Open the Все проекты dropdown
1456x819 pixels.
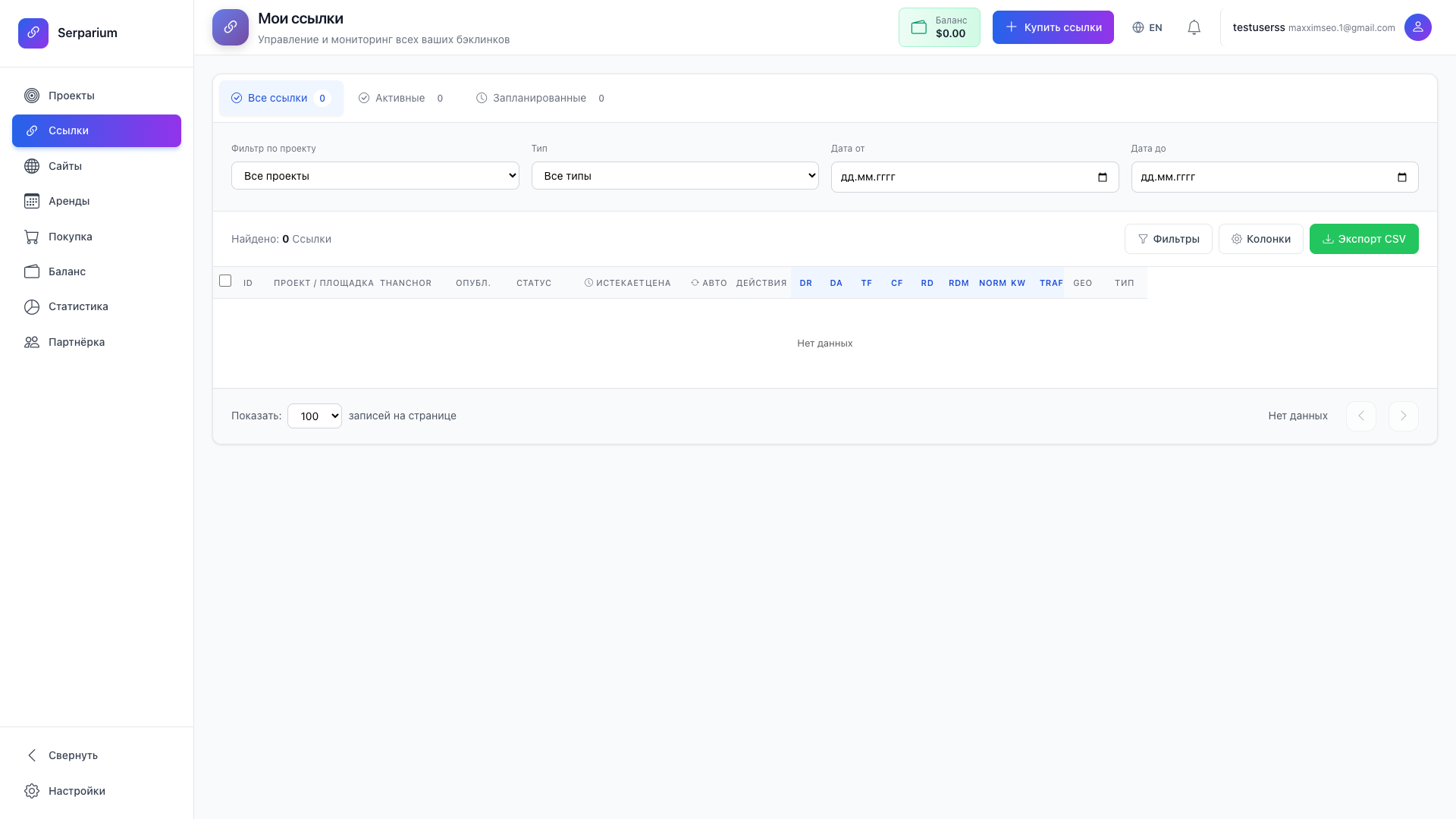point(375,175)
